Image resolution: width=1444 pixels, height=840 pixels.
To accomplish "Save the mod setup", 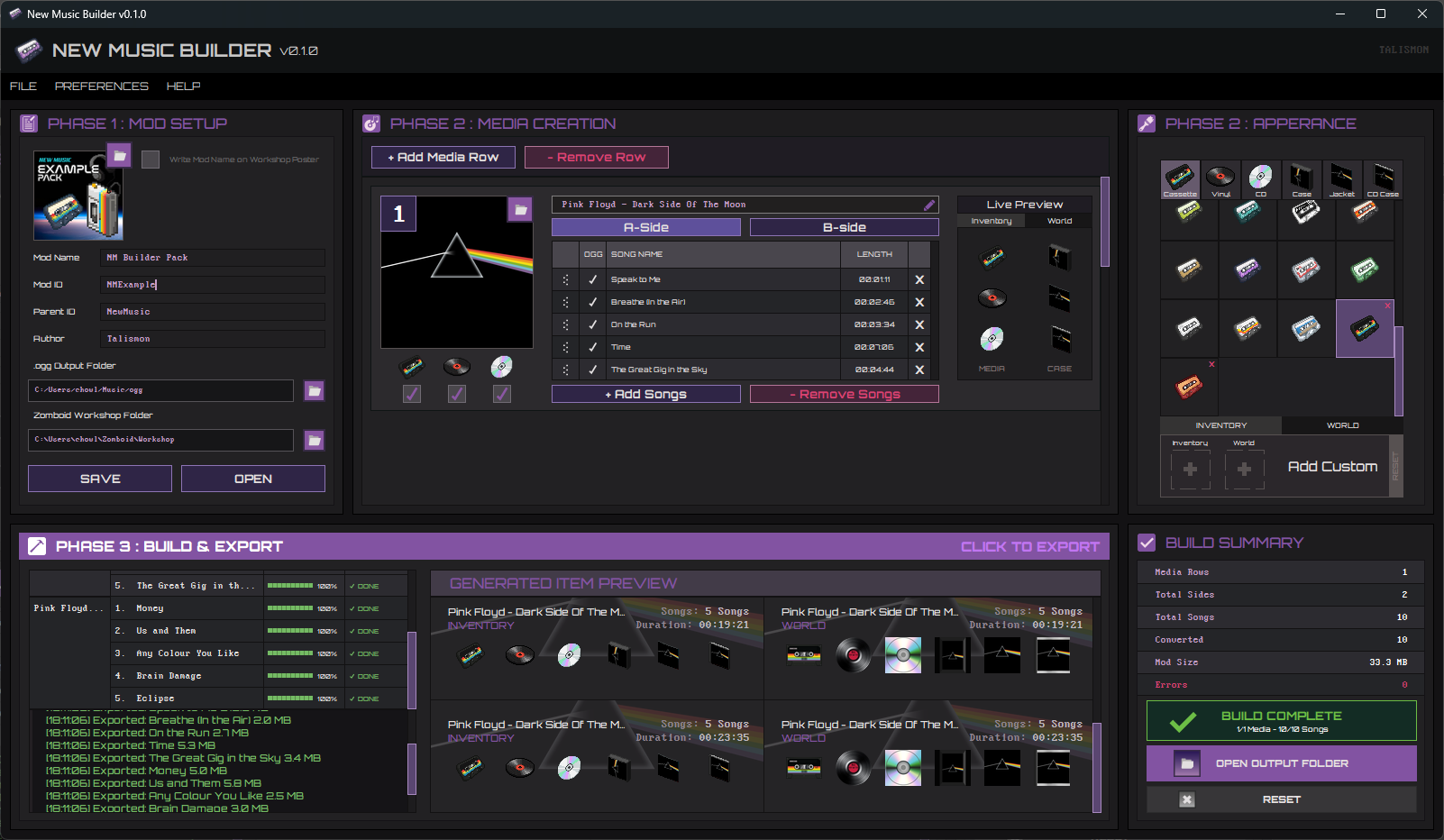I will coord(100,479).
